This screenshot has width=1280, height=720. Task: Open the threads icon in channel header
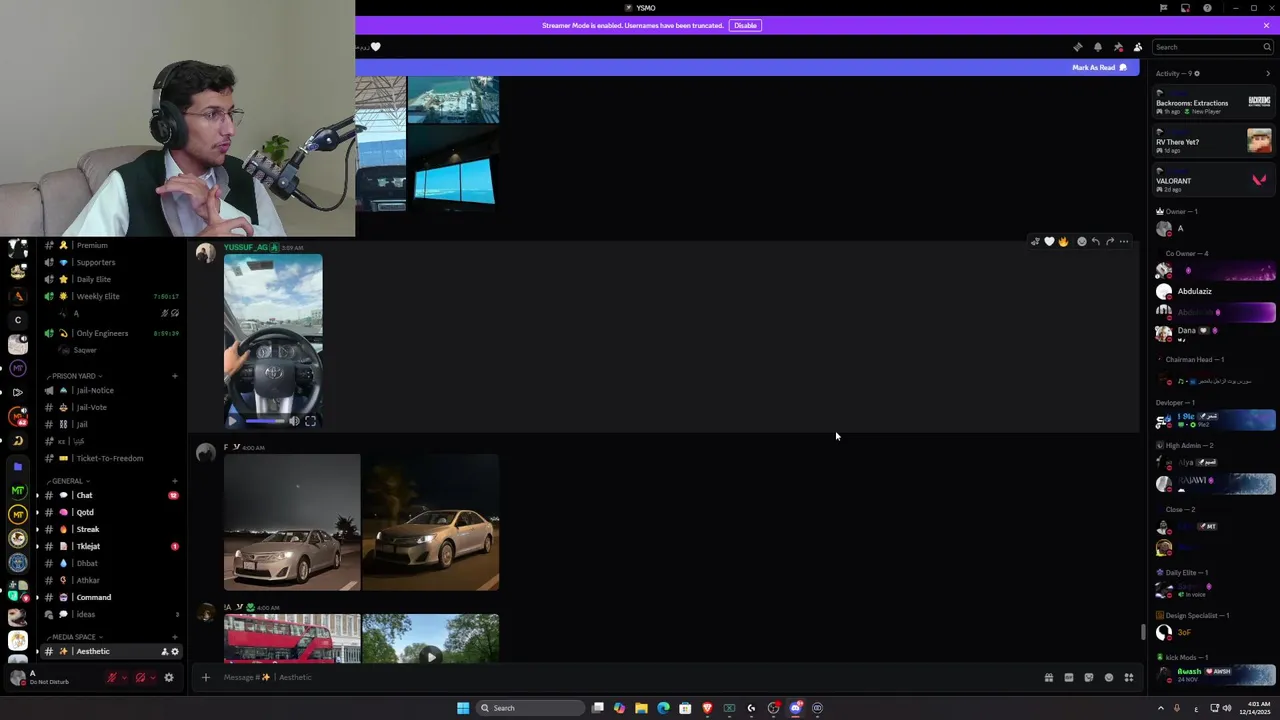click(1077, 47)
